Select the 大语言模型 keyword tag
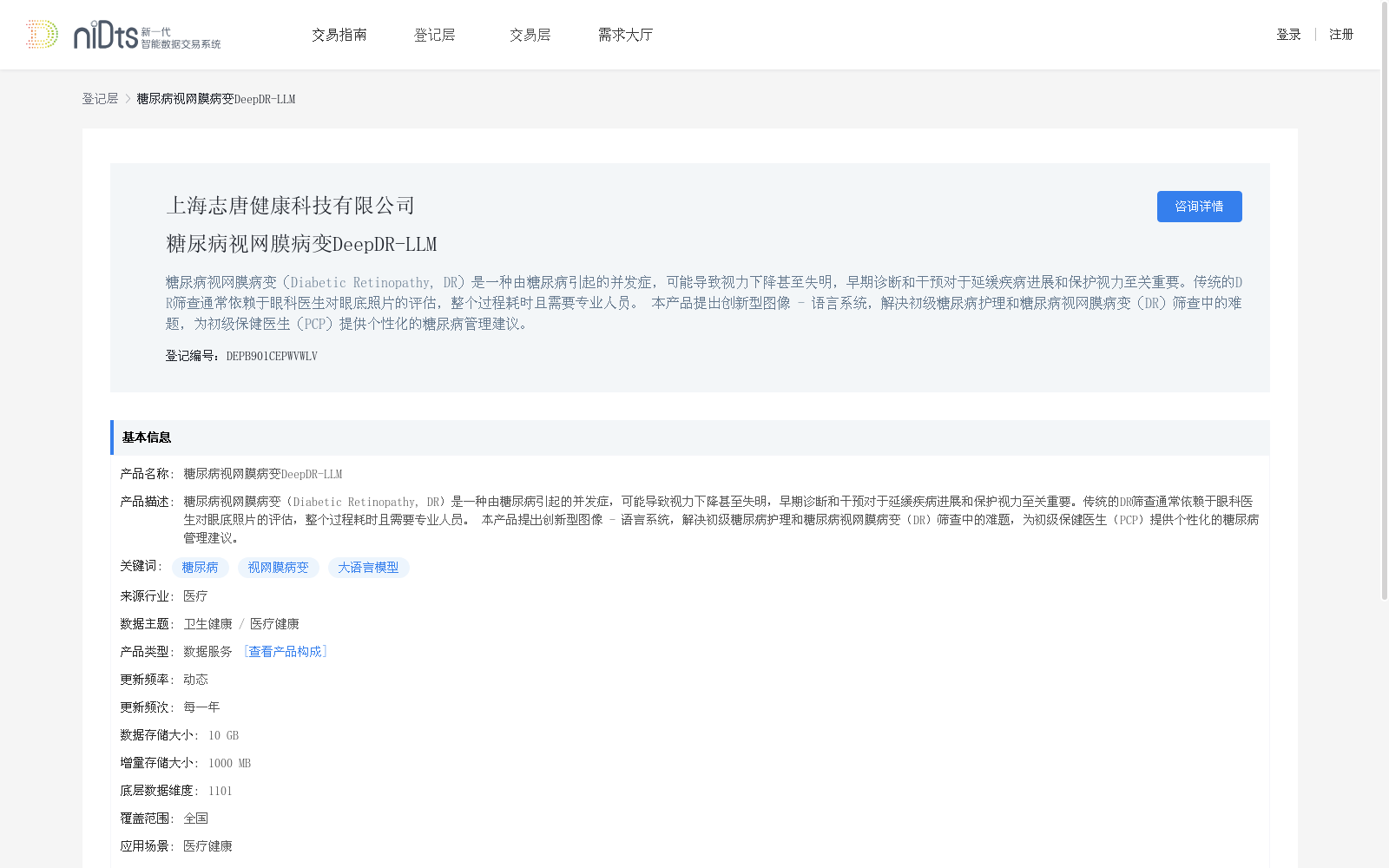 click(368, 567)
